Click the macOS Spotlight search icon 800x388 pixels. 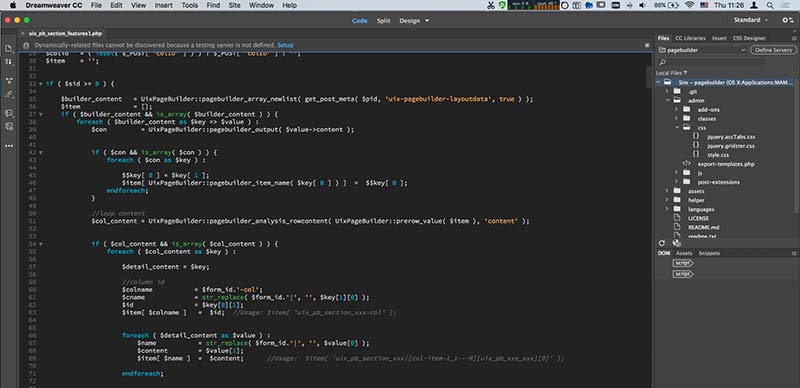(x=769, y=5)
